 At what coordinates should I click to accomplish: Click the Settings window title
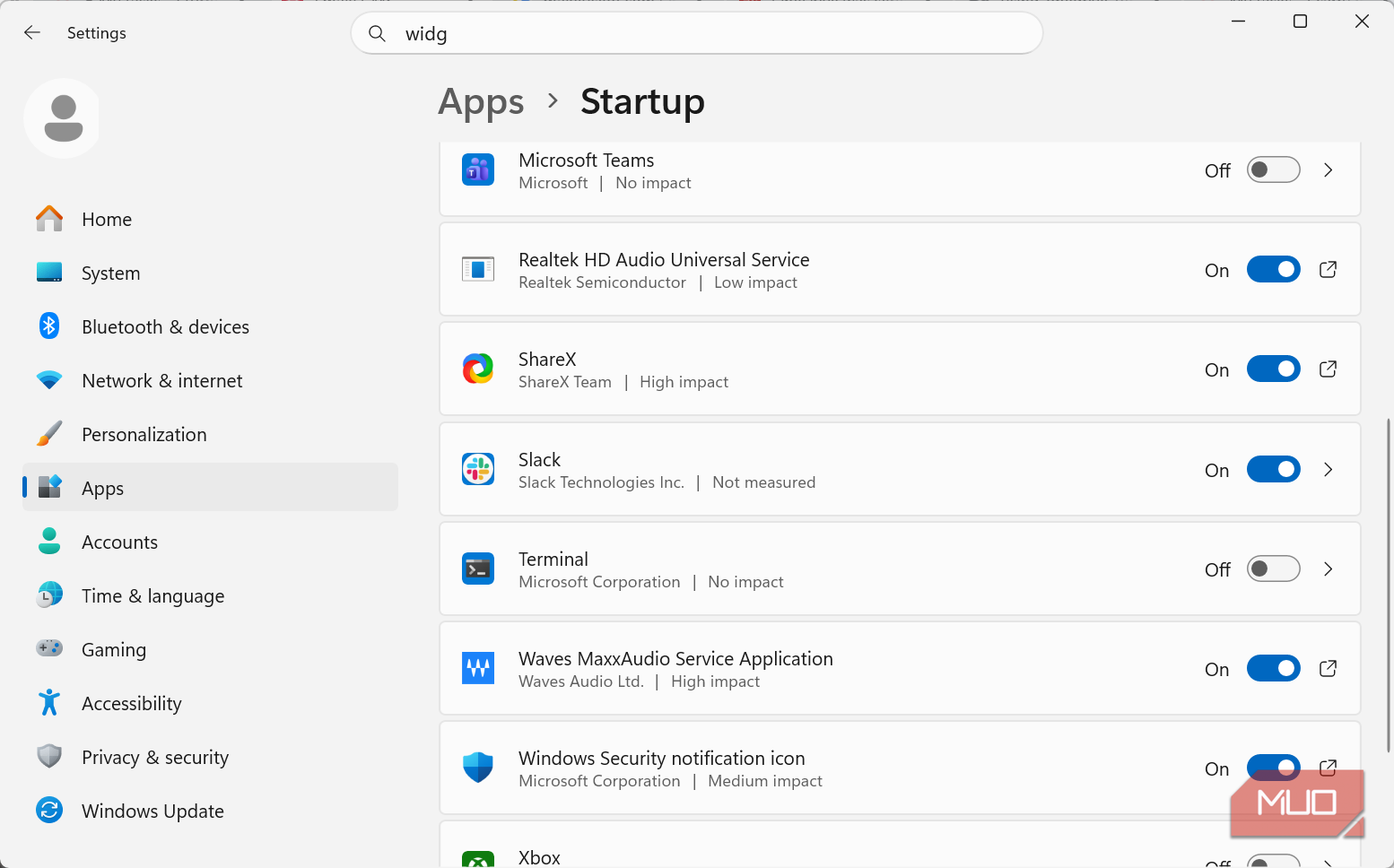97,33
